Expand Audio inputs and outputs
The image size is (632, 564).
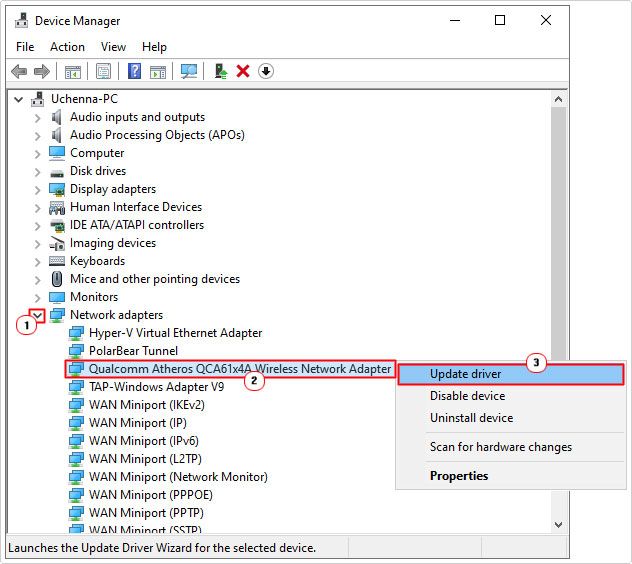point(37,118)
